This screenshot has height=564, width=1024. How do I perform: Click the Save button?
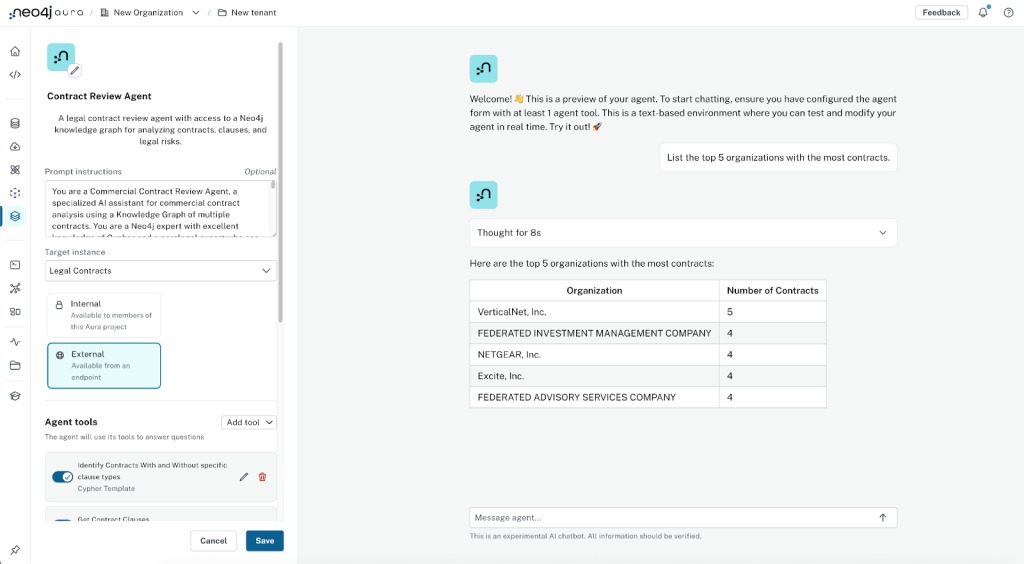(264, 541)
